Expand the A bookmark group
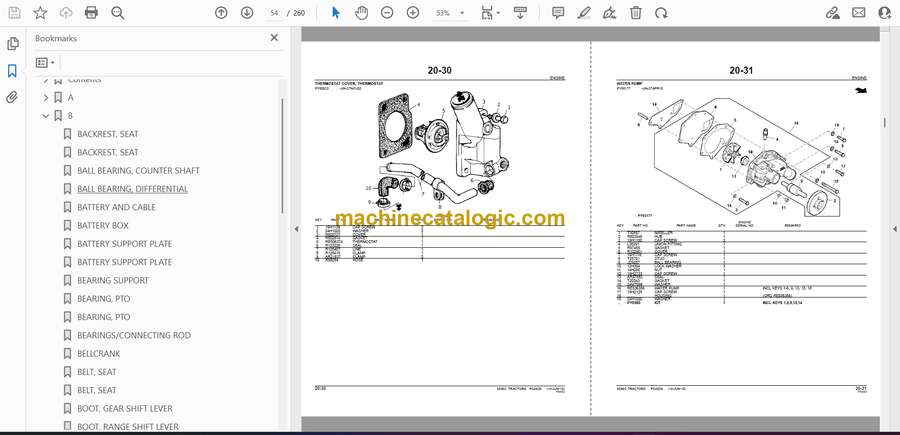This screenshot has height=435, width=900. pyautogui.click(x=46, y=98)
